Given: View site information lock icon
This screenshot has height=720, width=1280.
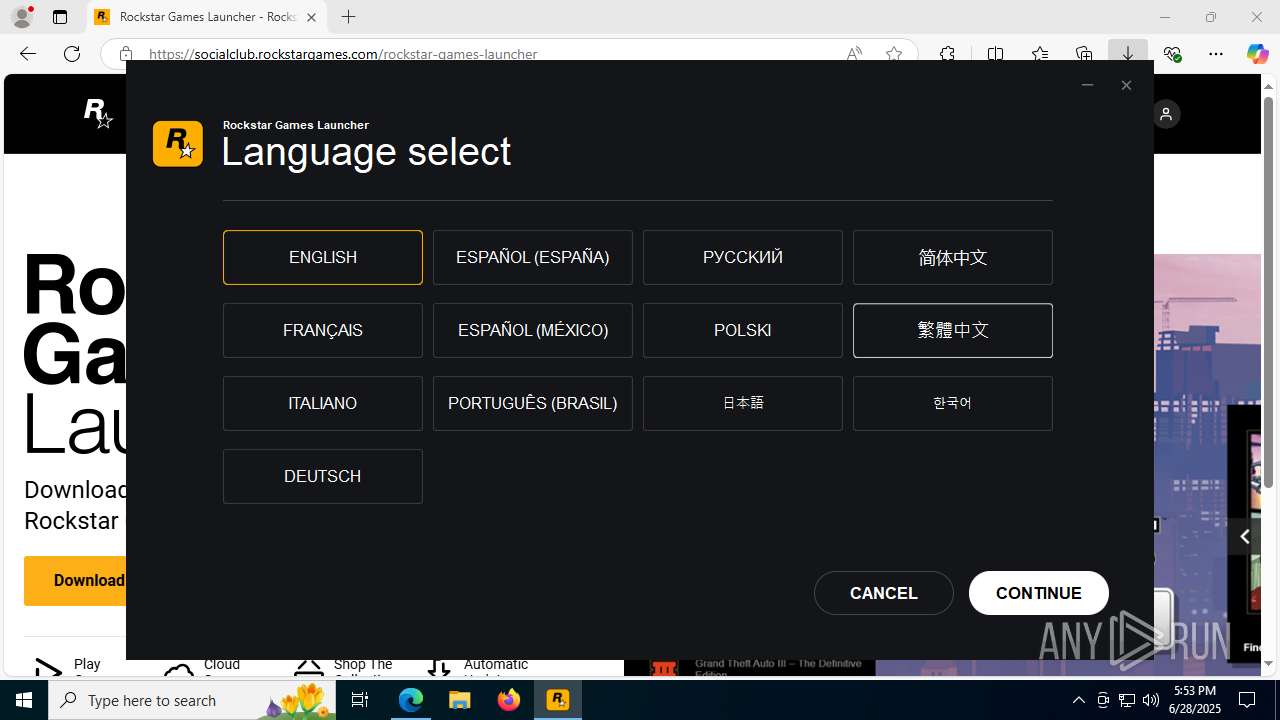Looking at the screenshot, I should click(x=126, y=54).
